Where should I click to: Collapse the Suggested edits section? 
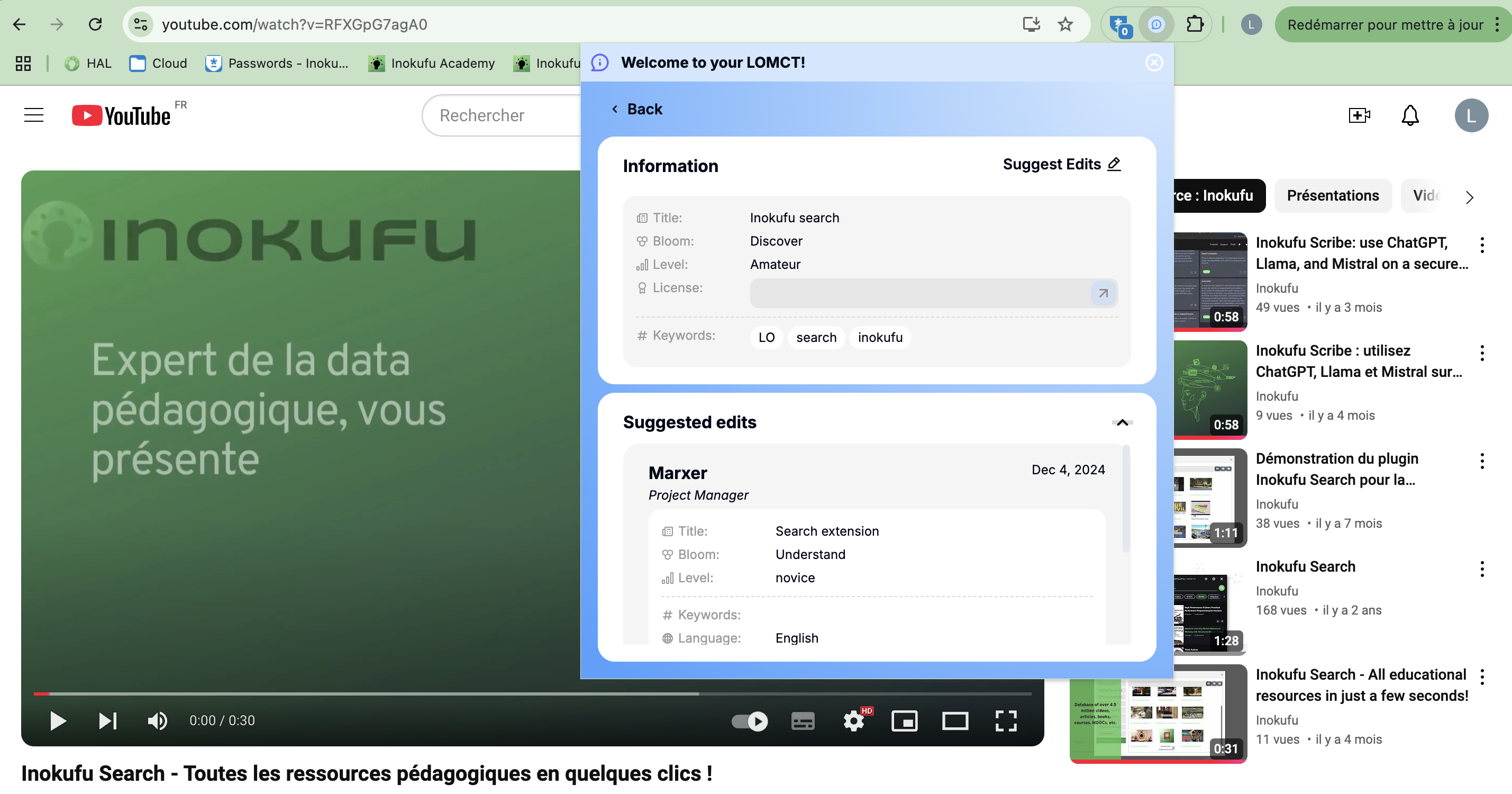1123,422
